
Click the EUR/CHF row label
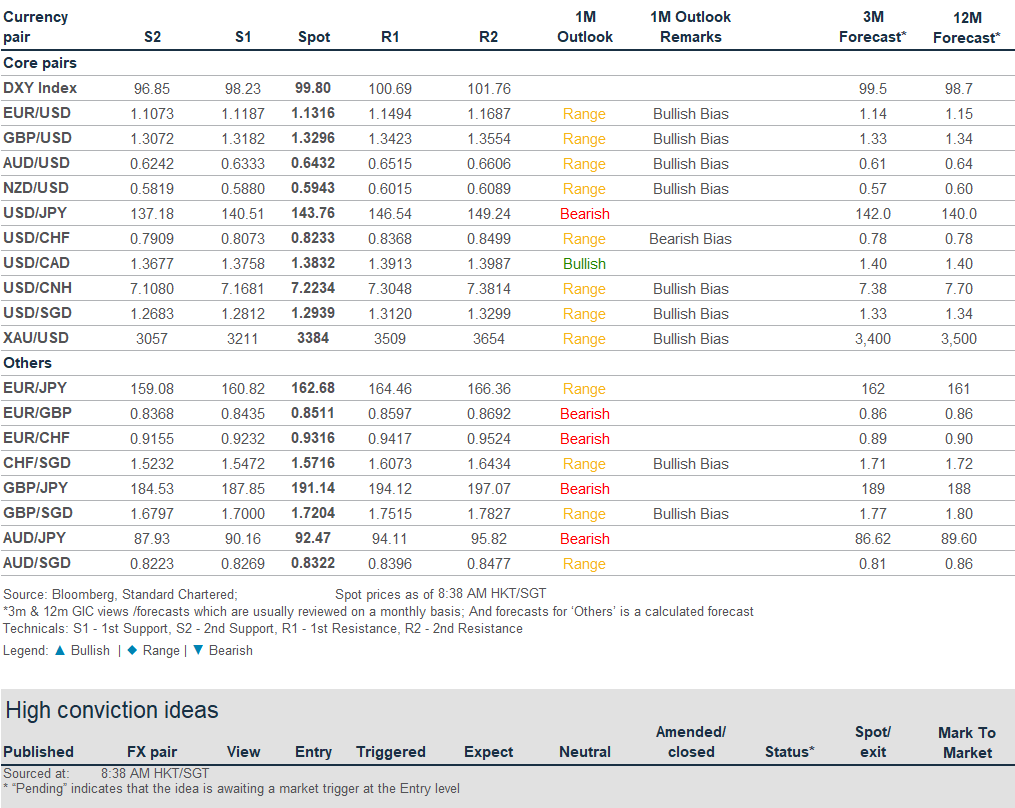[36, 438]
